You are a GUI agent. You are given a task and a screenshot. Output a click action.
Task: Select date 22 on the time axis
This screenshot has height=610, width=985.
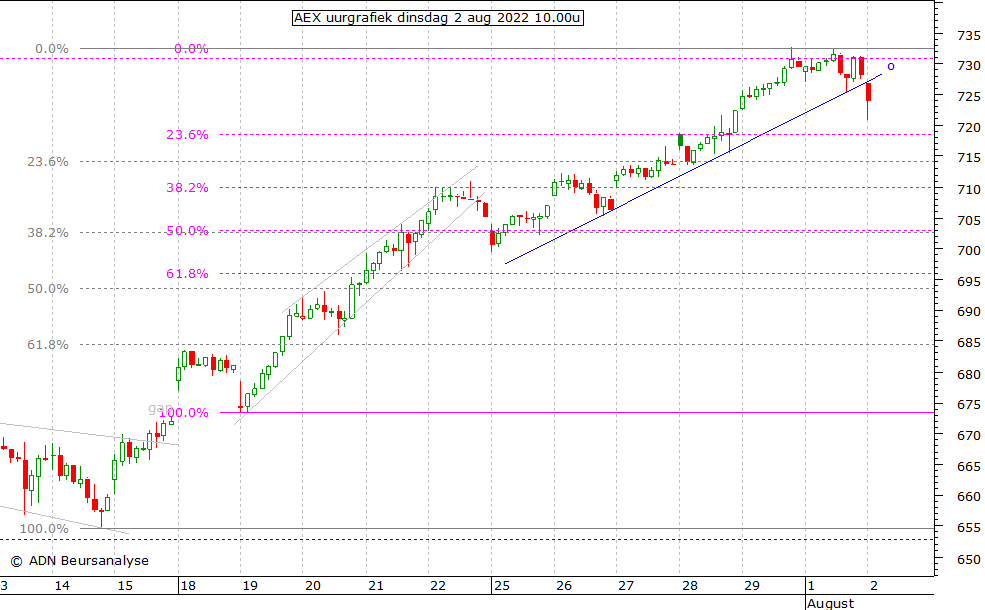point(437,586)
